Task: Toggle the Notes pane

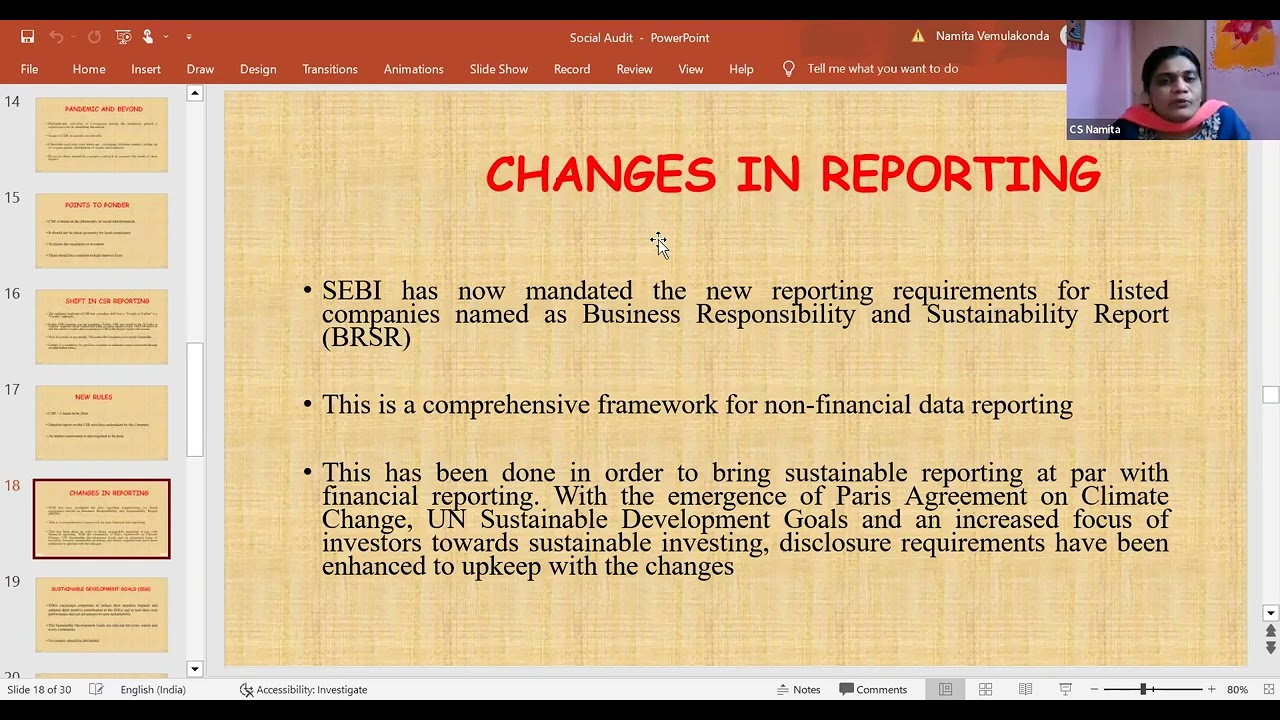Action: coord(799,689)
